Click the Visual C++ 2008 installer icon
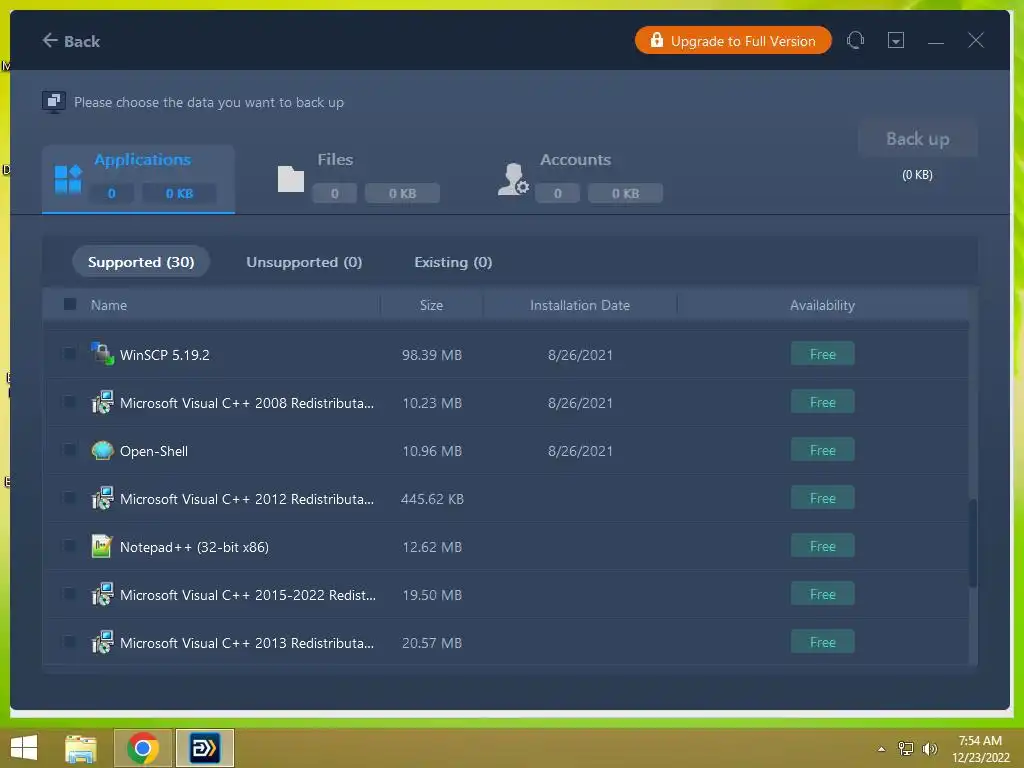 (x=103, y=402)
